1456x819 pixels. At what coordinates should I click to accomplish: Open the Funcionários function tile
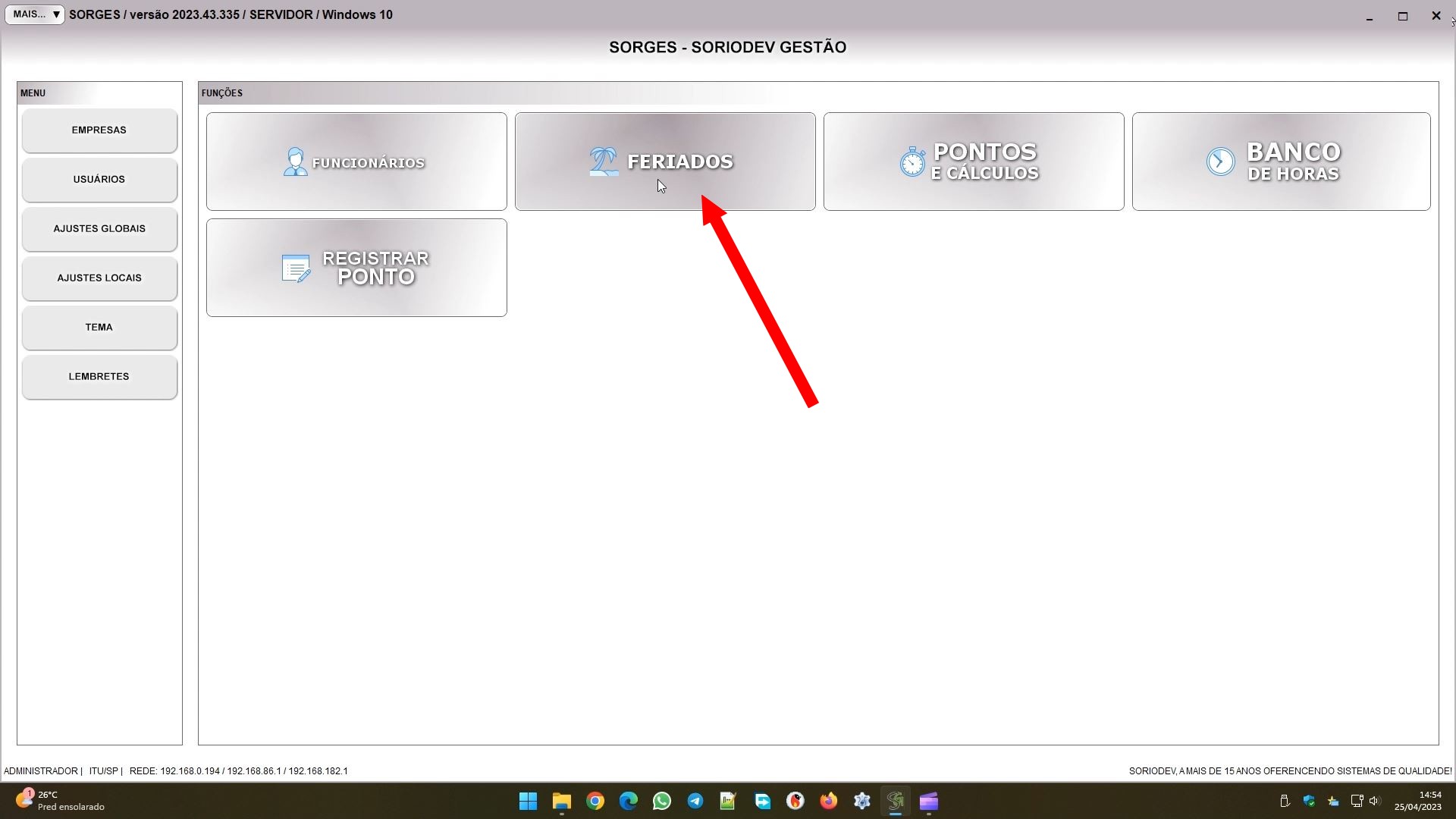pos(356,162)
